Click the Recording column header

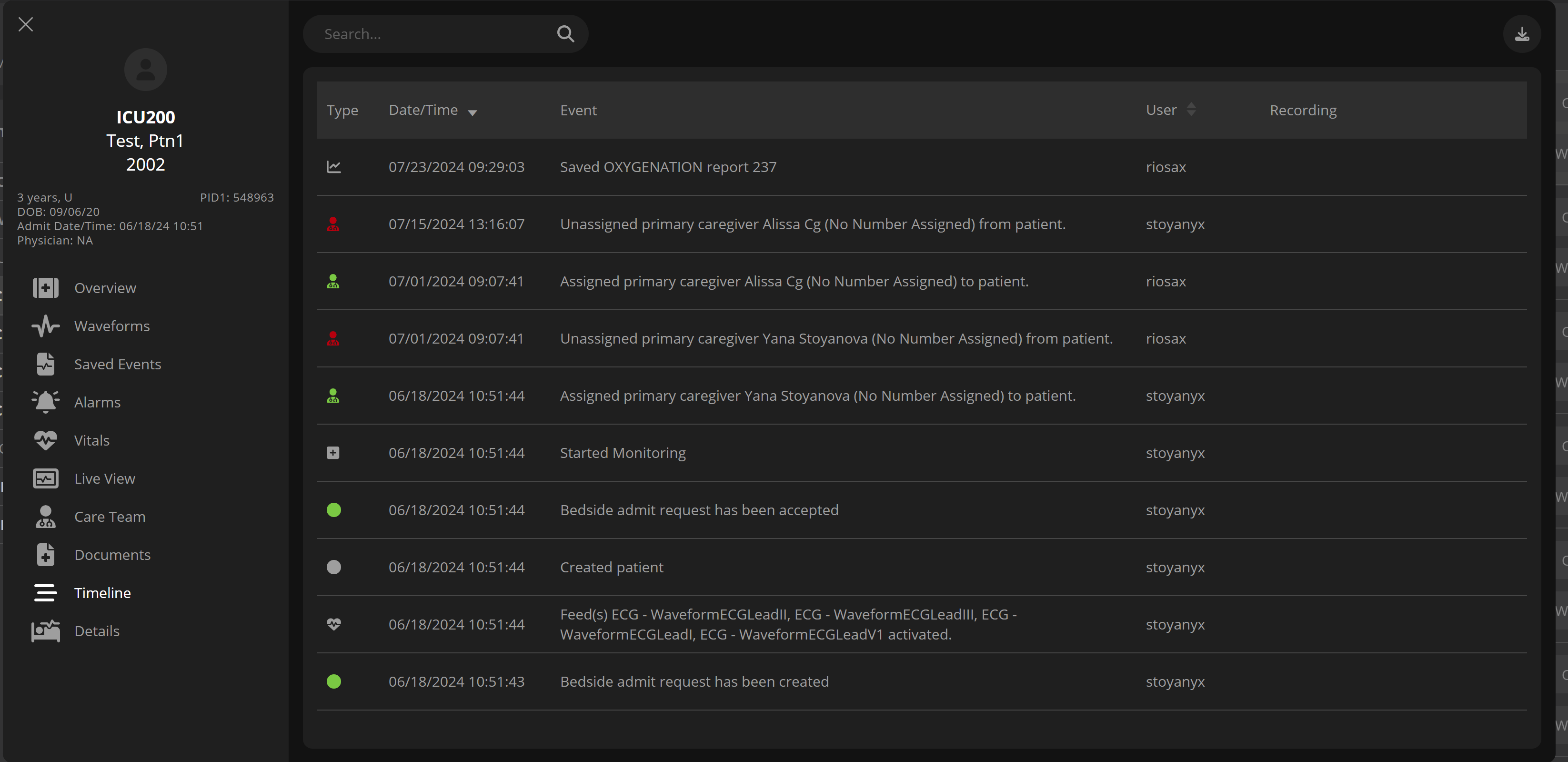1303,110
